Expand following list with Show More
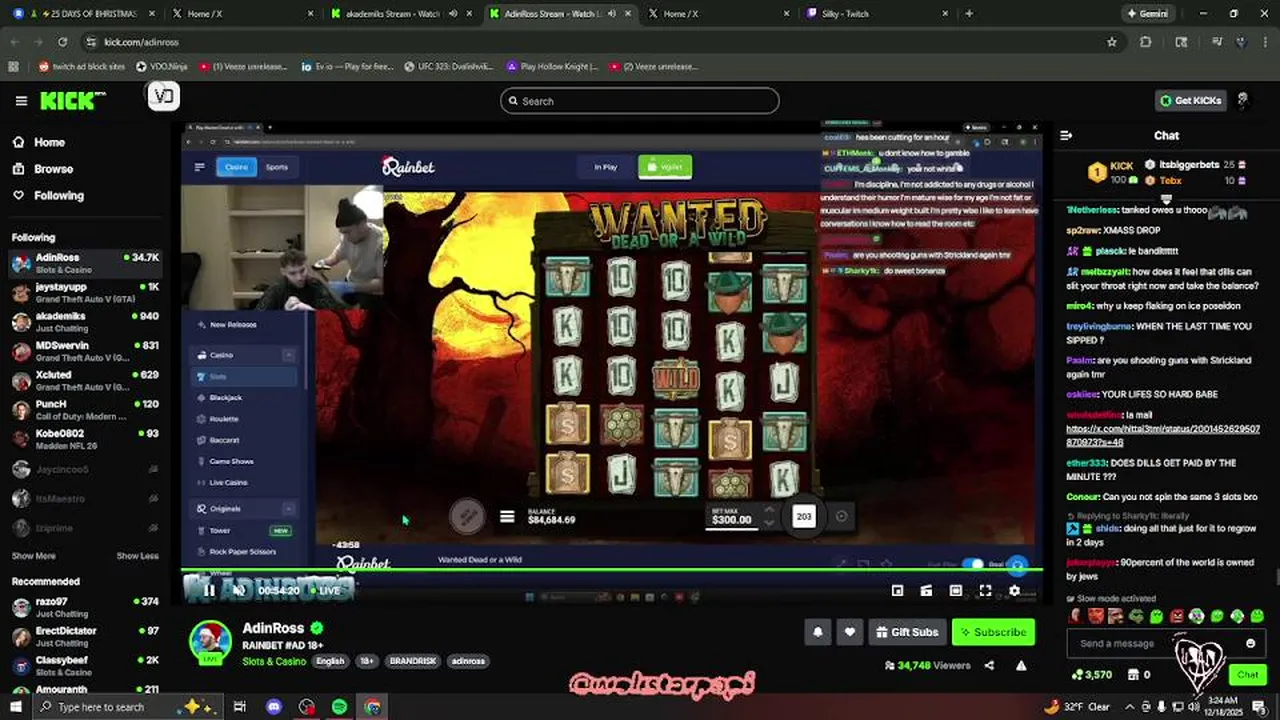 (x=34, y=556)
